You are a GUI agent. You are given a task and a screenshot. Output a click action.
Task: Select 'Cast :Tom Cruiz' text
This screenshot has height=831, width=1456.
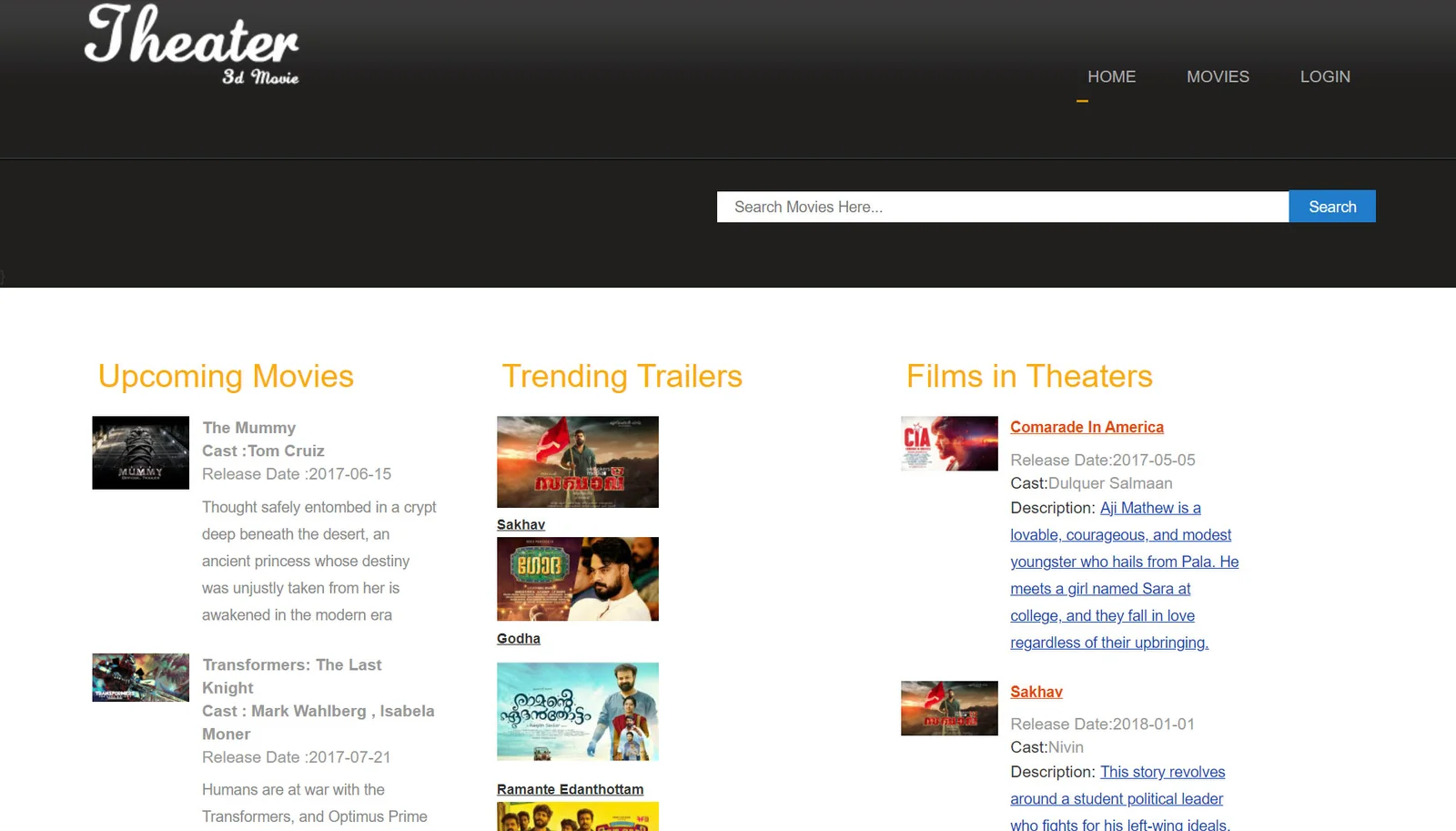pos(263,451)
